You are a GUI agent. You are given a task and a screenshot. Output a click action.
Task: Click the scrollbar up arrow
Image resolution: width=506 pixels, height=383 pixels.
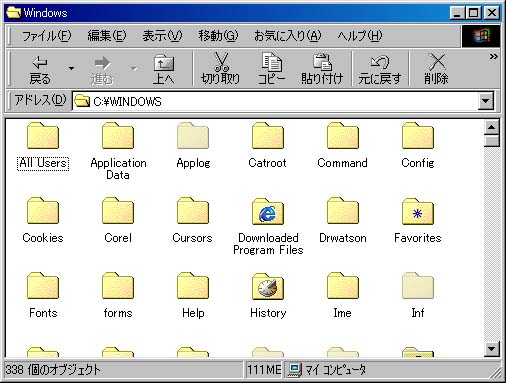tap(492, 127)
